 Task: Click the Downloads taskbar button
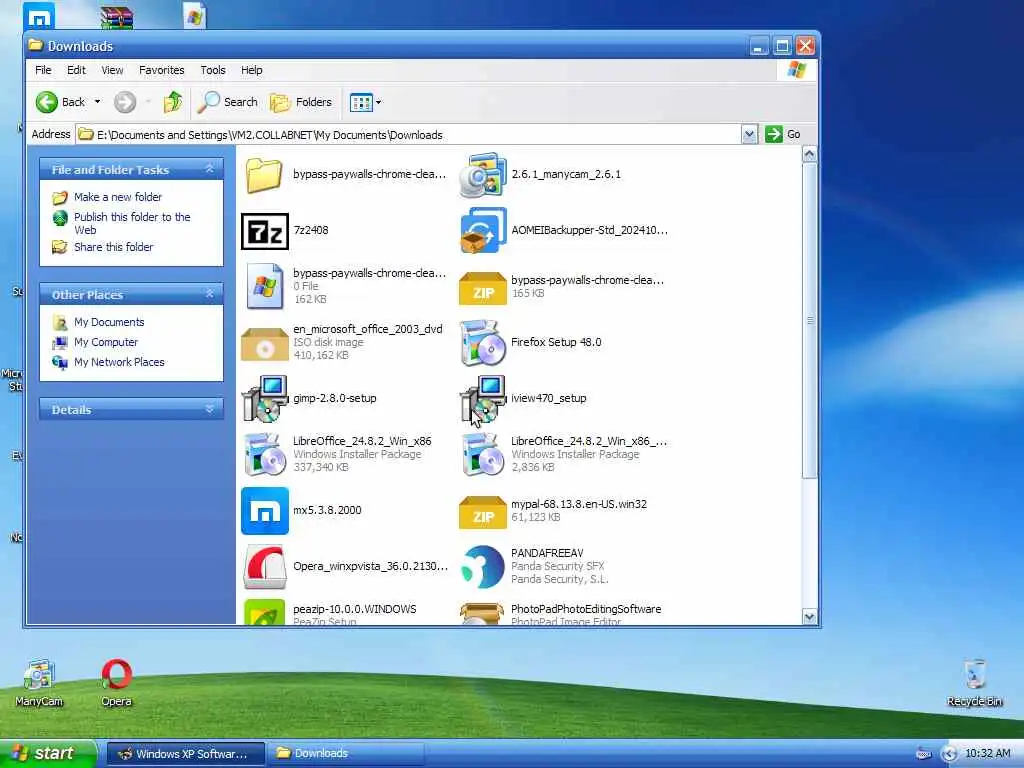pyautogui.click(x=345, y=754)
